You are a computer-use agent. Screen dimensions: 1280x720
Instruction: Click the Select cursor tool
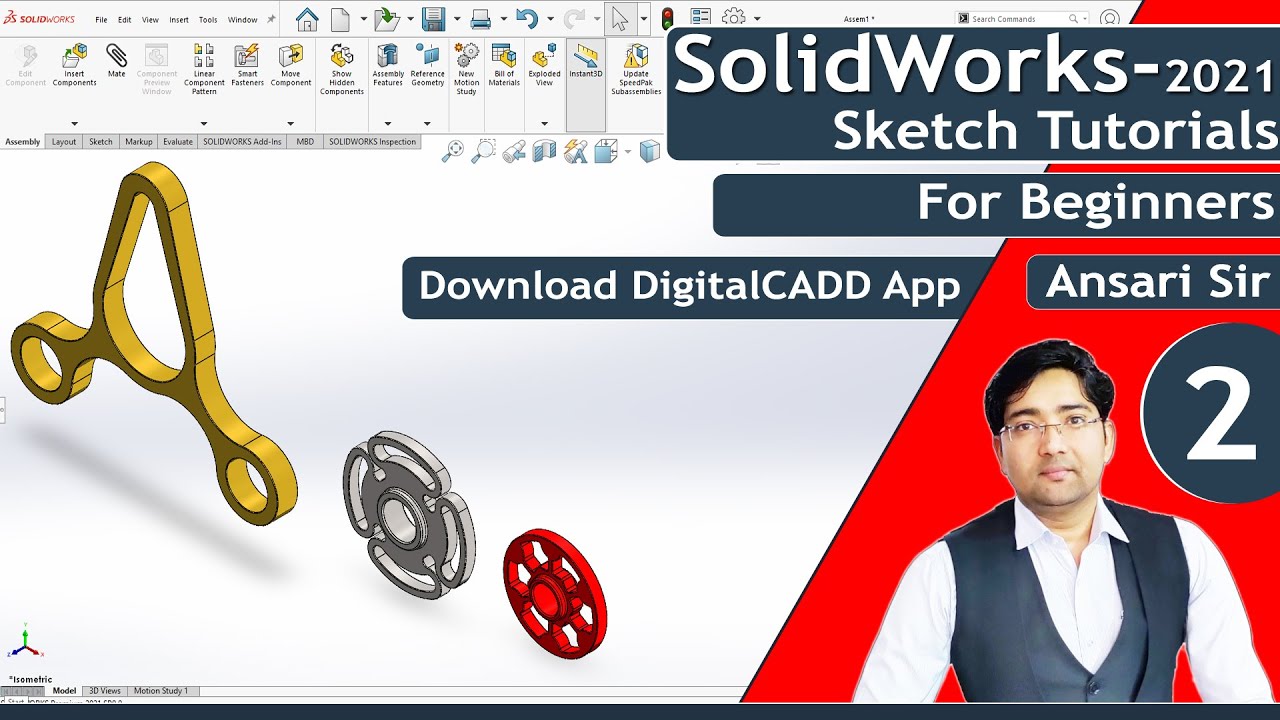click(620, 19)
